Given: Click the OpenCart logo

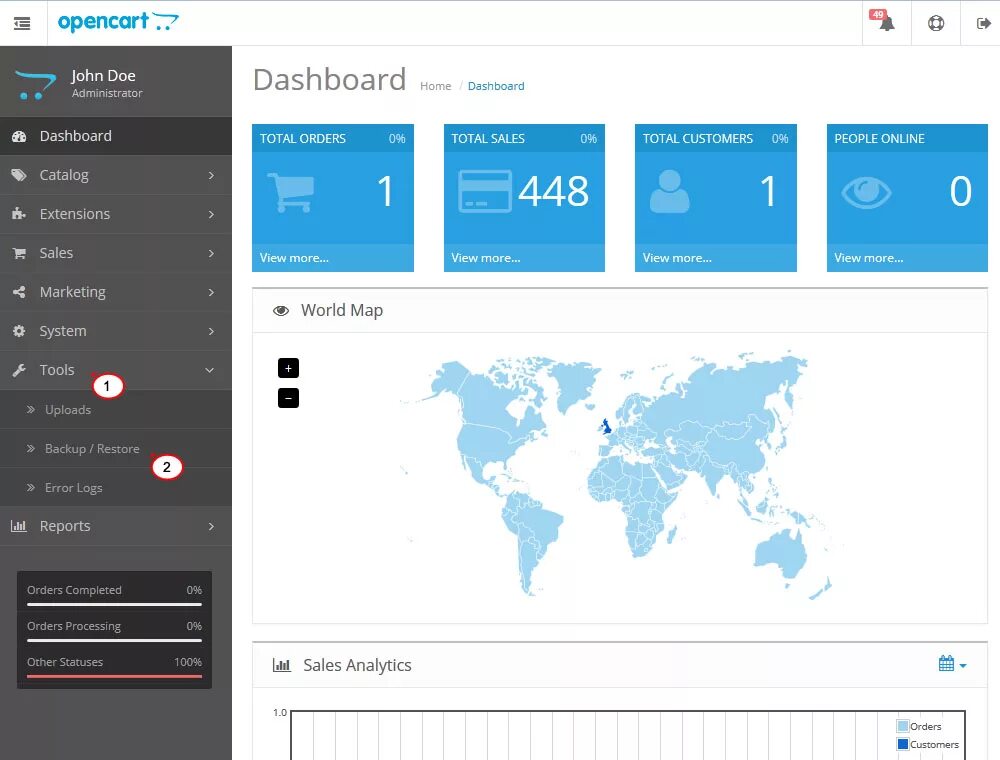Looking at the screenshot, I should 118,22.
